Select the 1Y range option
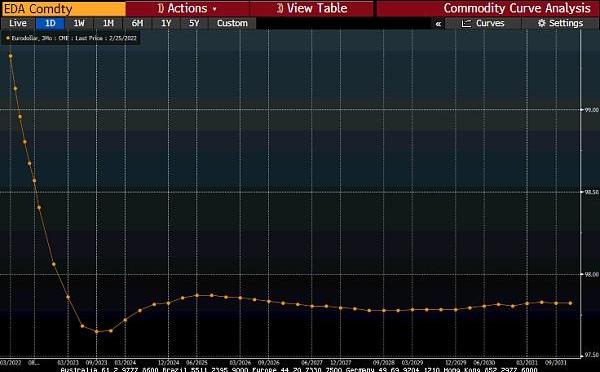 click(x=166, y=23)
